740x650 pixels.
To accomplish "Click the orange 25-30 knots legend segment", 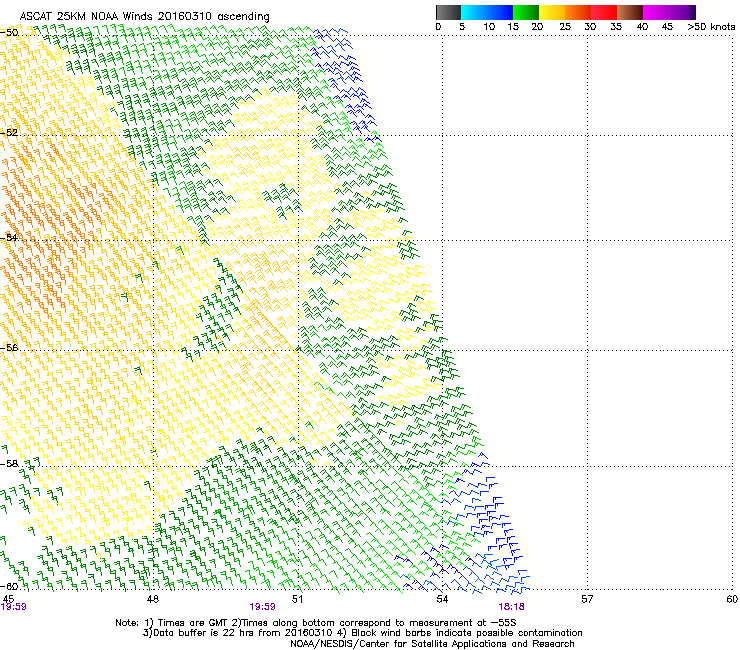I will pos(578,12).
